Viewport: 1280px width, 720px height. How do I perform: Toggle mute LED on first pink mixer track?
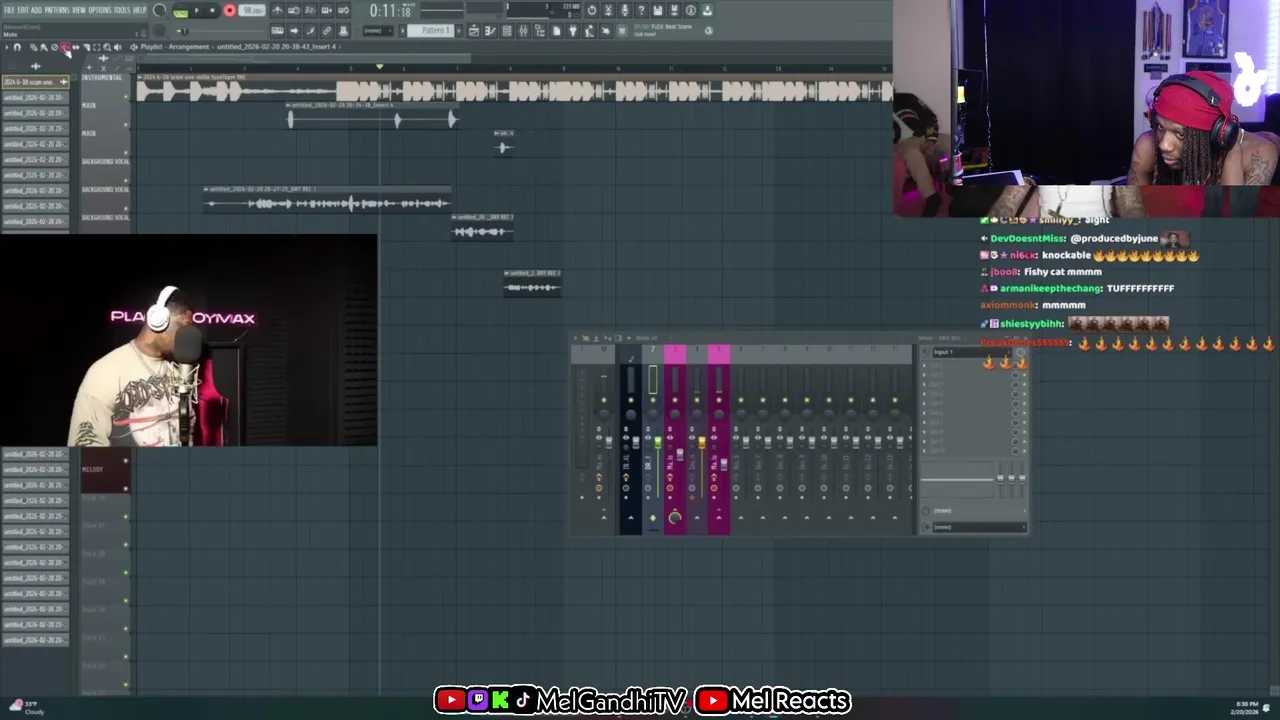point(675,400)
